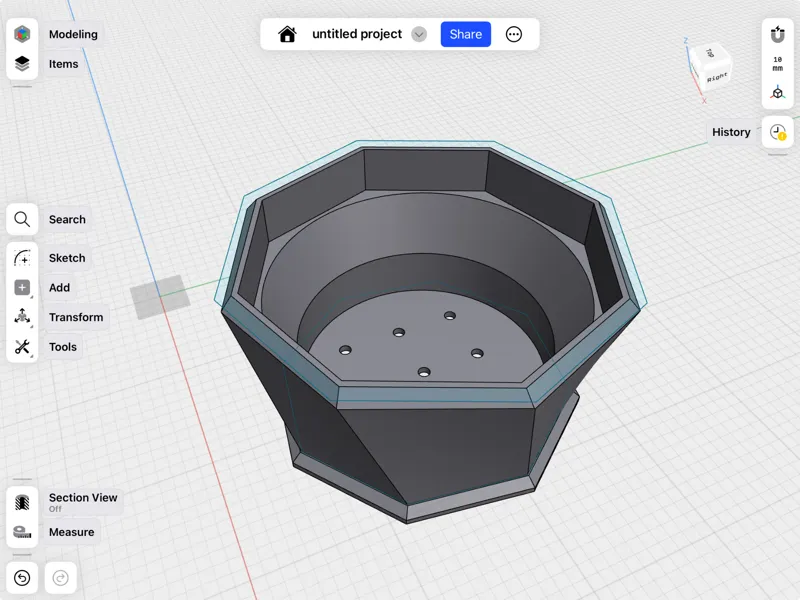The image size is (800, 600).
Task: Open the three-dots more options menu
Action: (x=514, y=34)
